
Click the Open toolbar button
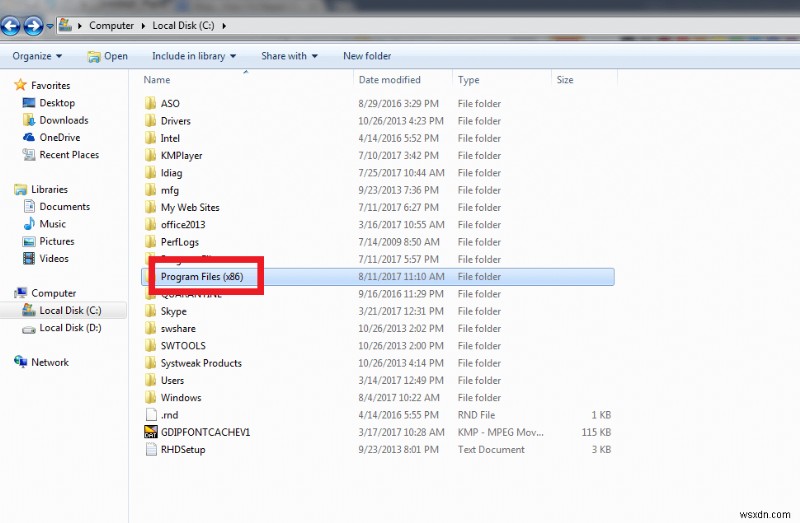(108, 56)
